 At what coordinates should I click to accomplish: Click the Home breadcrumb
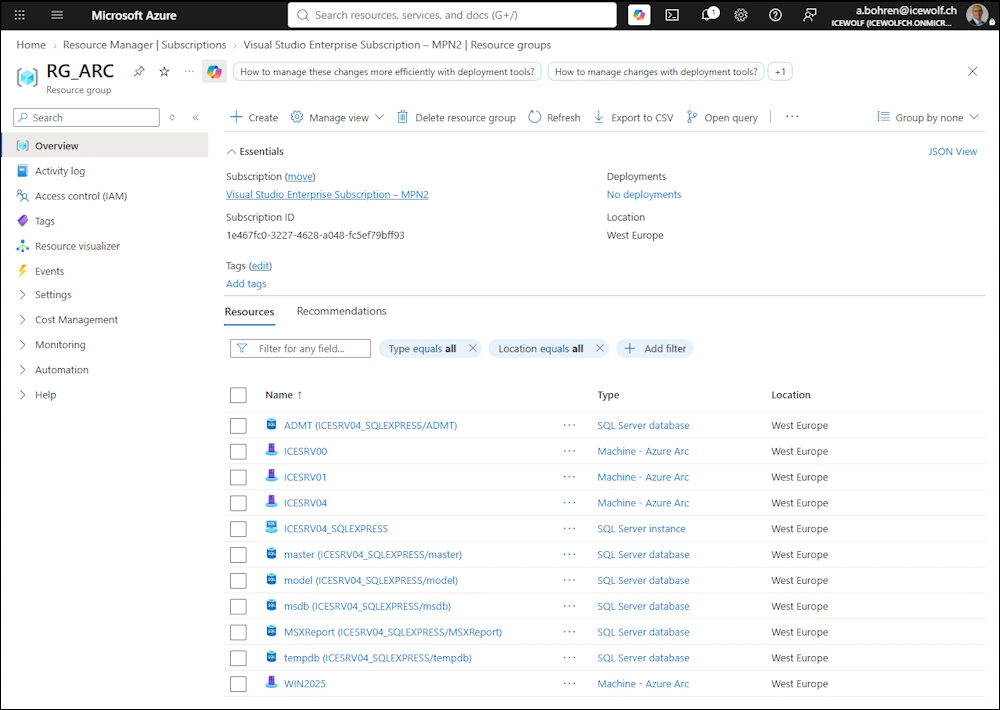(31, 45)
